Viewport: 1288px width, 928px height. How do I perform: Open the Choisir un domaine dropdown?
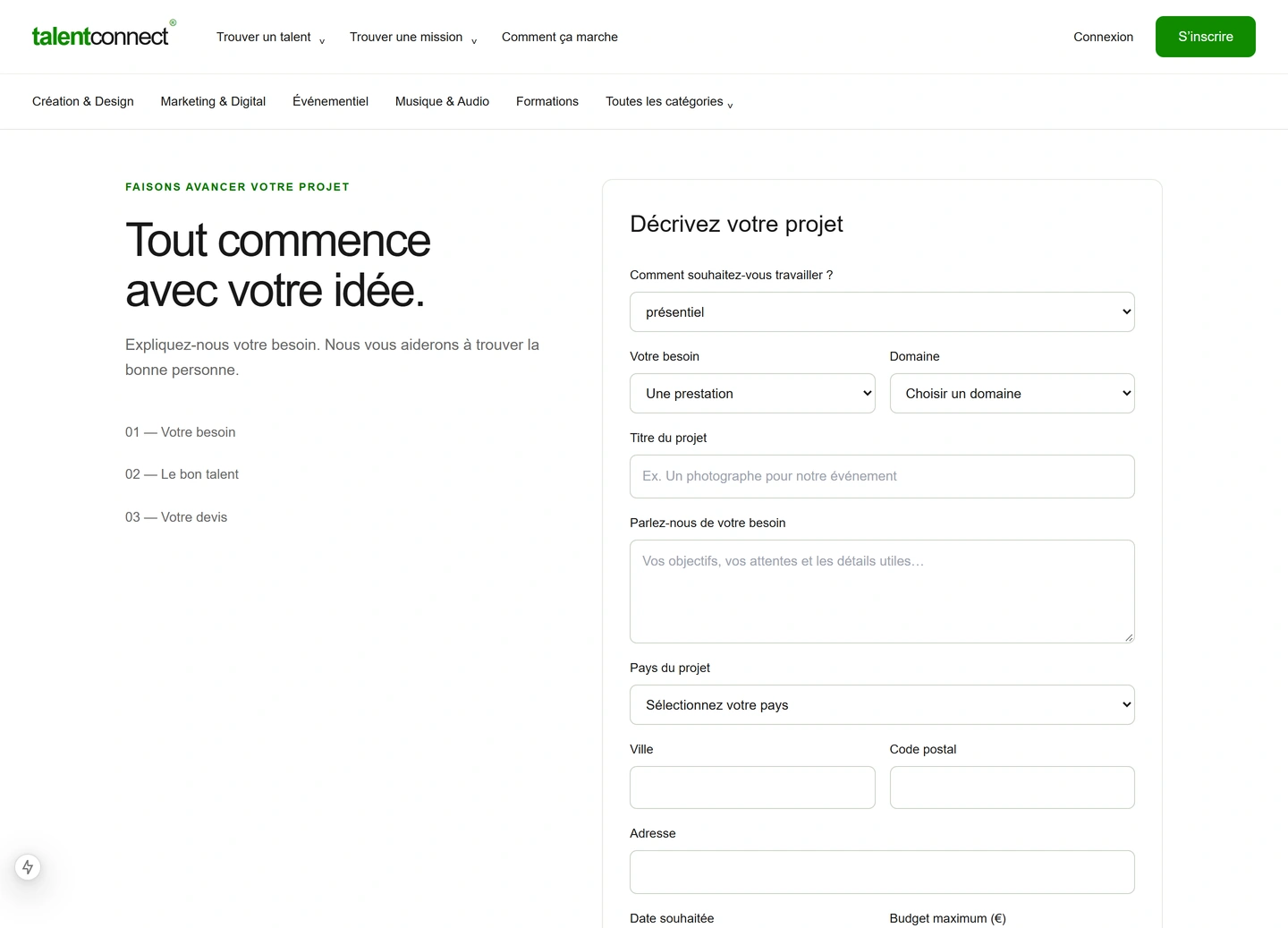(1013, 394)
